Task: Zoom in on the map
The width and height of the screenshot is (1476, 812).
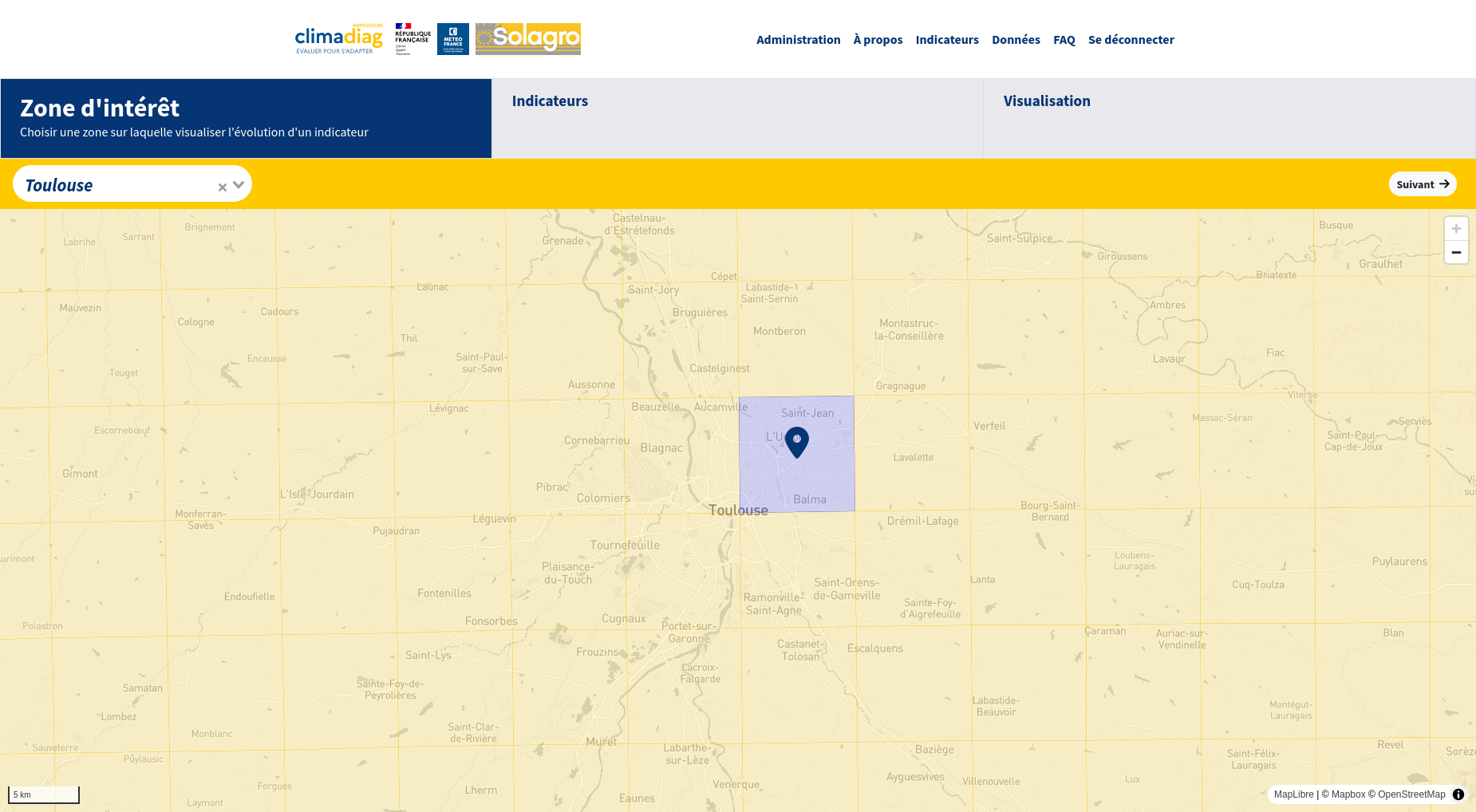Action: (x=1456, y=229)
